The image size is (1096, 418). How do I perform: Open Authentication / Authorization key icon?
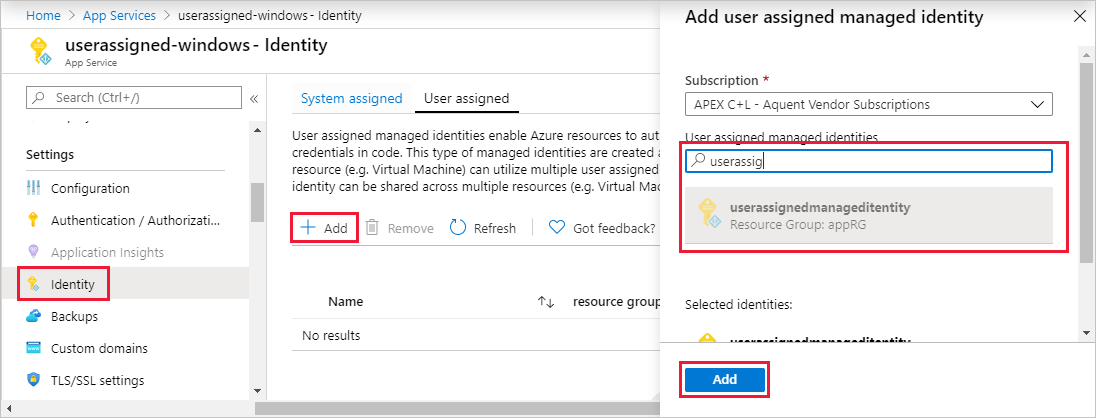click(33, 220)
